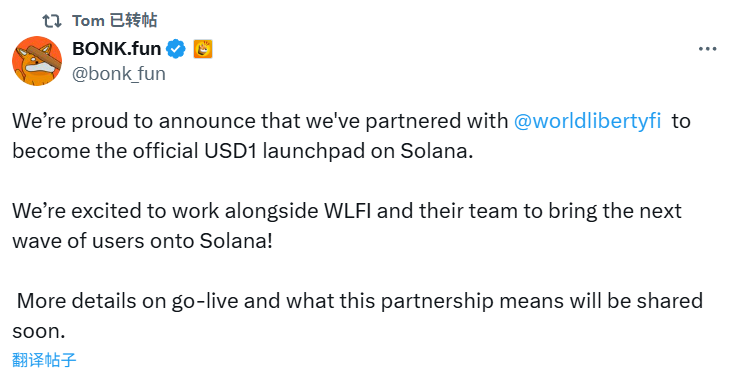
Task: Click the "wave of users onto Solana!" line
Action: [x=142, y=241]
